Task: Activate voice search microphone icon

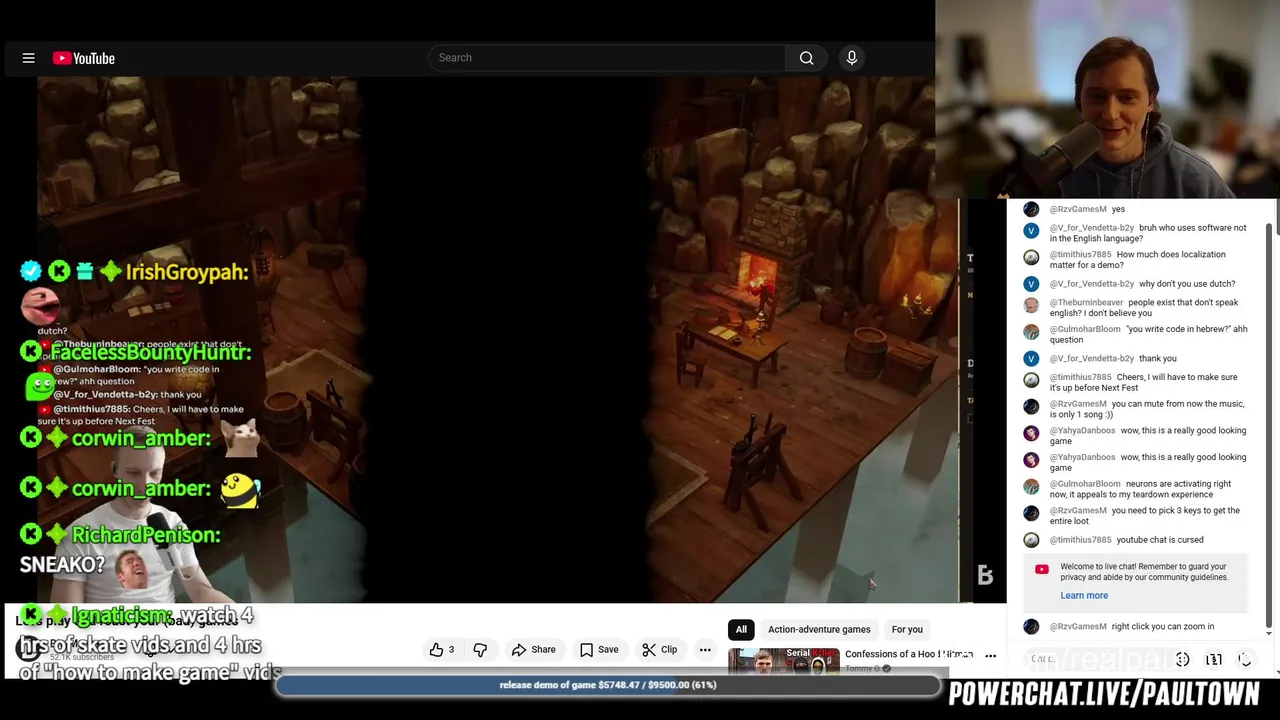Action: click(x=852, y=58)
